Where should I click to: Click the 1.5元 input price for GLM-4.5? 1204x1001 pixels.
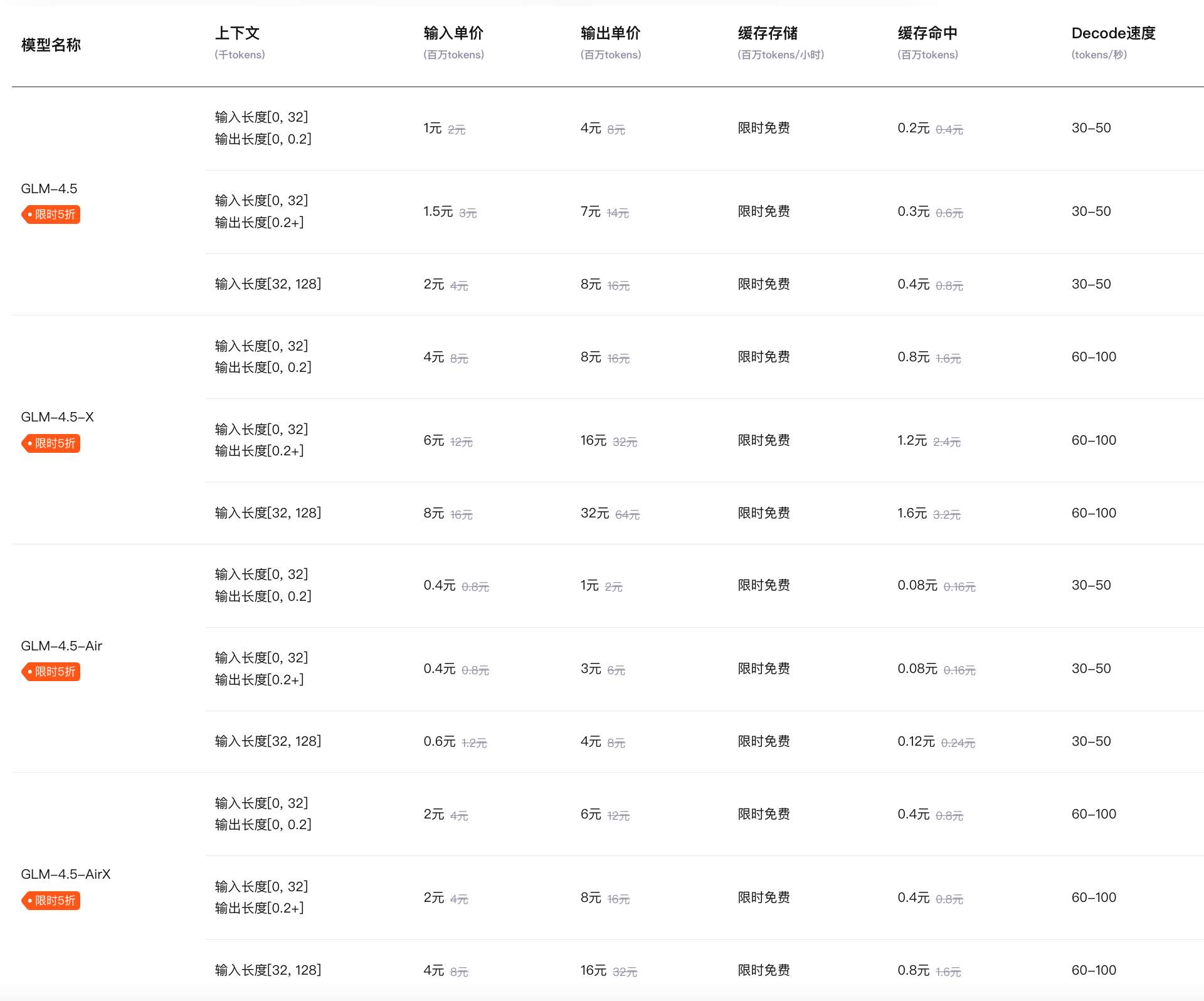tap(438, 211)
